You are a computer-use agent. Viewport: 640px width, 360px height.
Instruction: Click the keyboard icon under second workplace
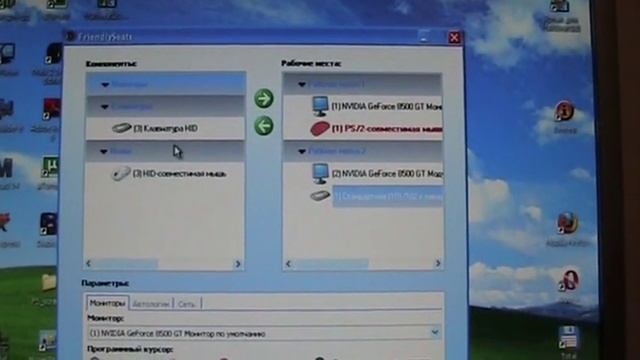point(320,196)
